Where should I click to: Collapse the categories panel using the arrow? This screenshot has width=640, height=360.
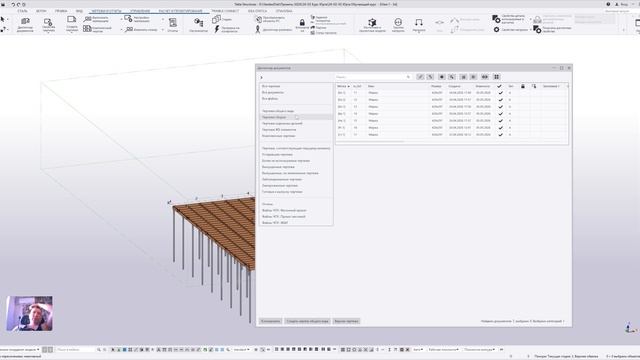point(261,77)
